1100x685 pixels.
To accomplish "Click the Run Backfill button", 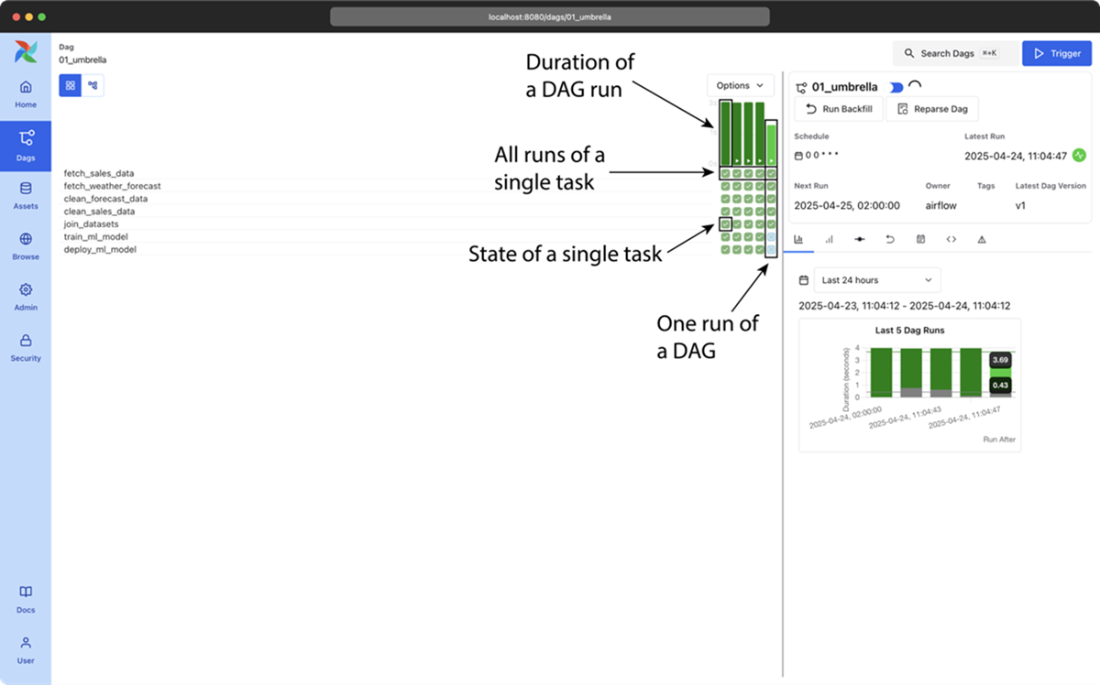I will pyautogui.click(x=838, y=109).
